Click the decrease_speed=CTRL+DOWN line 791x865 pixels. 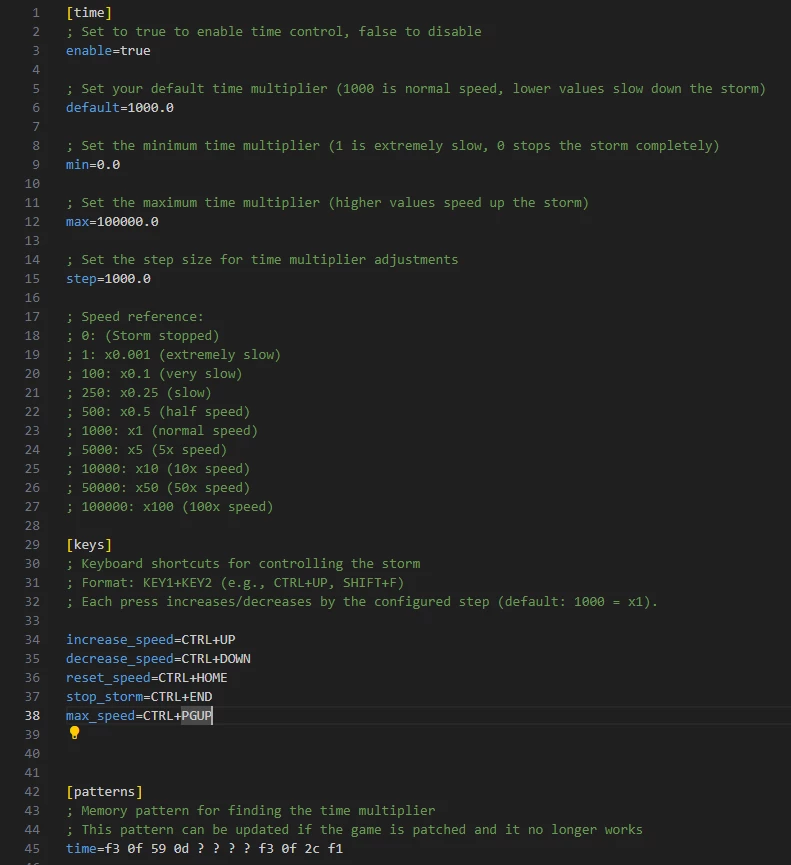(158, 658)
